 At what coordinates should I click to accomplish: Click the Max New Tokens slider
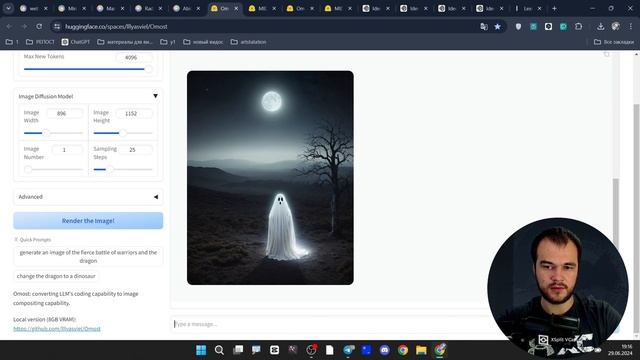point(88,69)
